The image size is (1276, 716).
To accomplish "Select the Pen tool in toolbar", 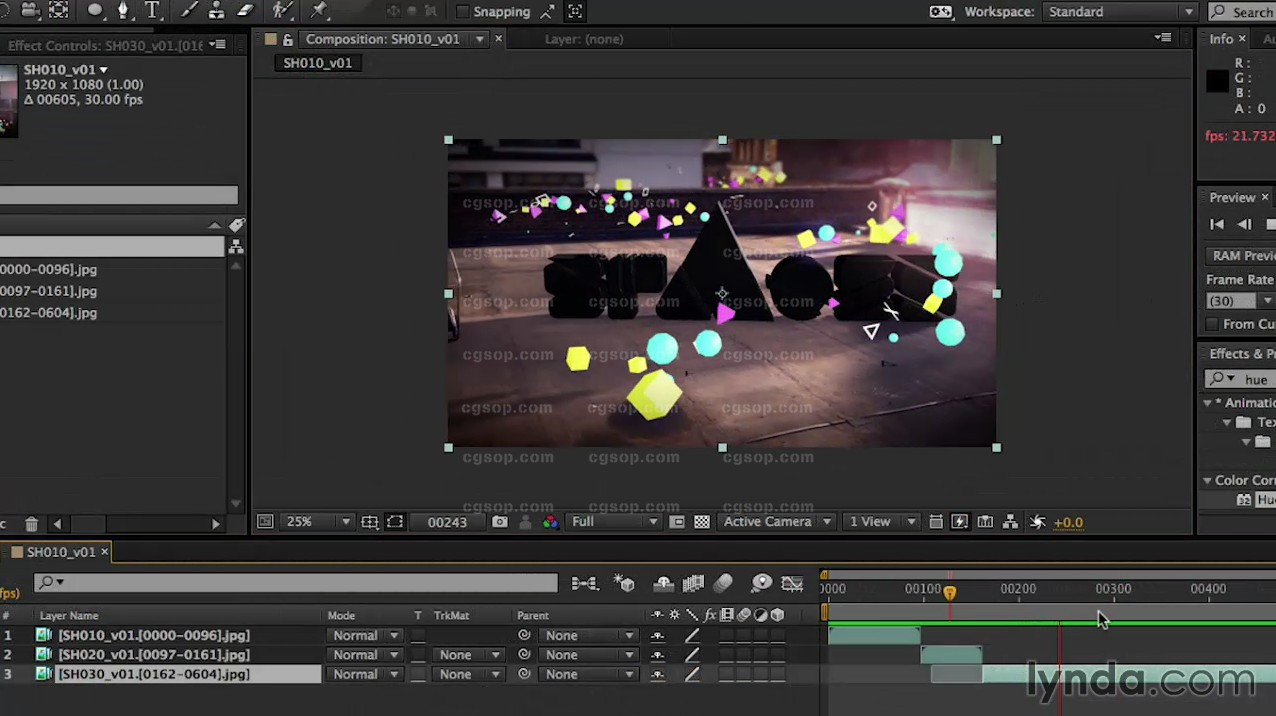I will [123, 11].
